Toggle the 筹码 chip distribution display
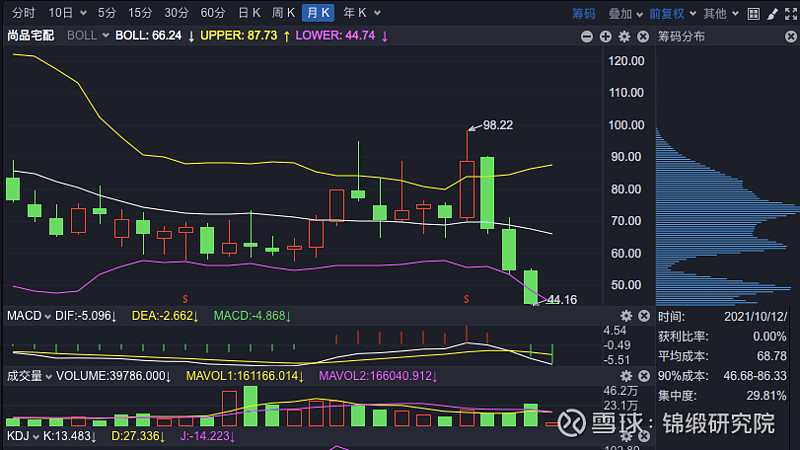 click(583, 13)
